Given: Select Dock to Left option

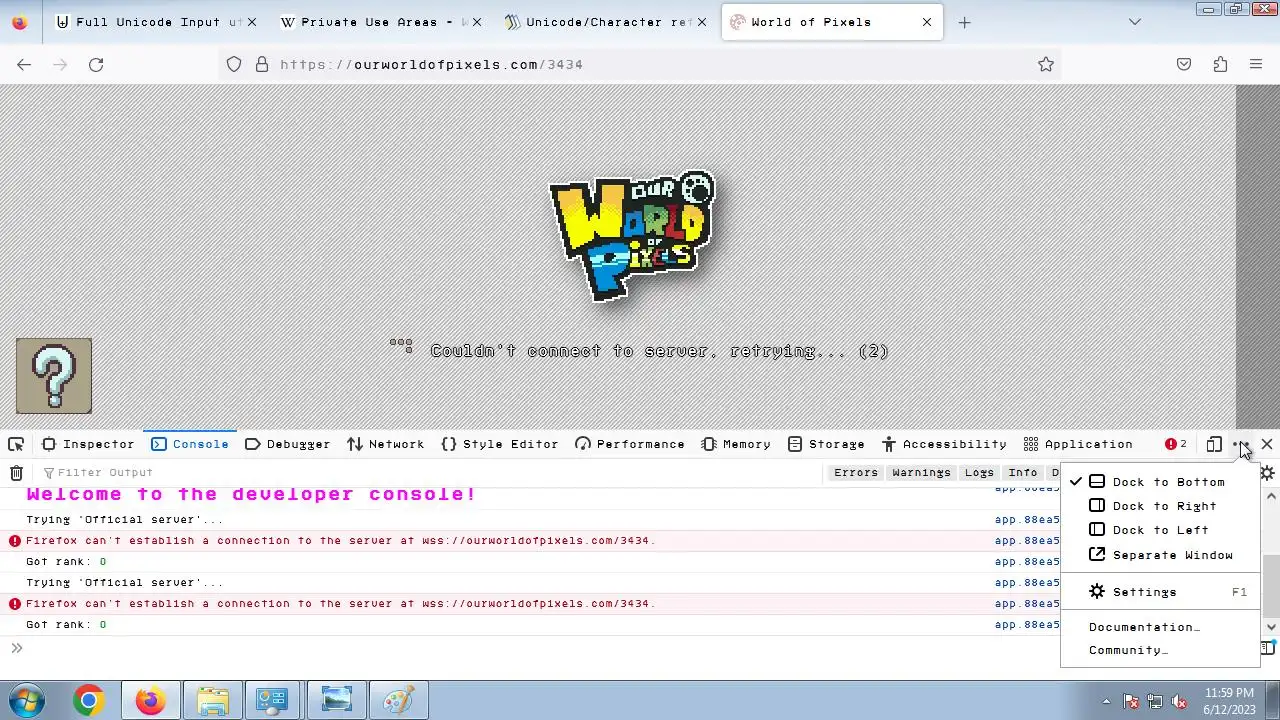Looking at the screenshot, I should pyautogui.click(x=1160, y=530).
